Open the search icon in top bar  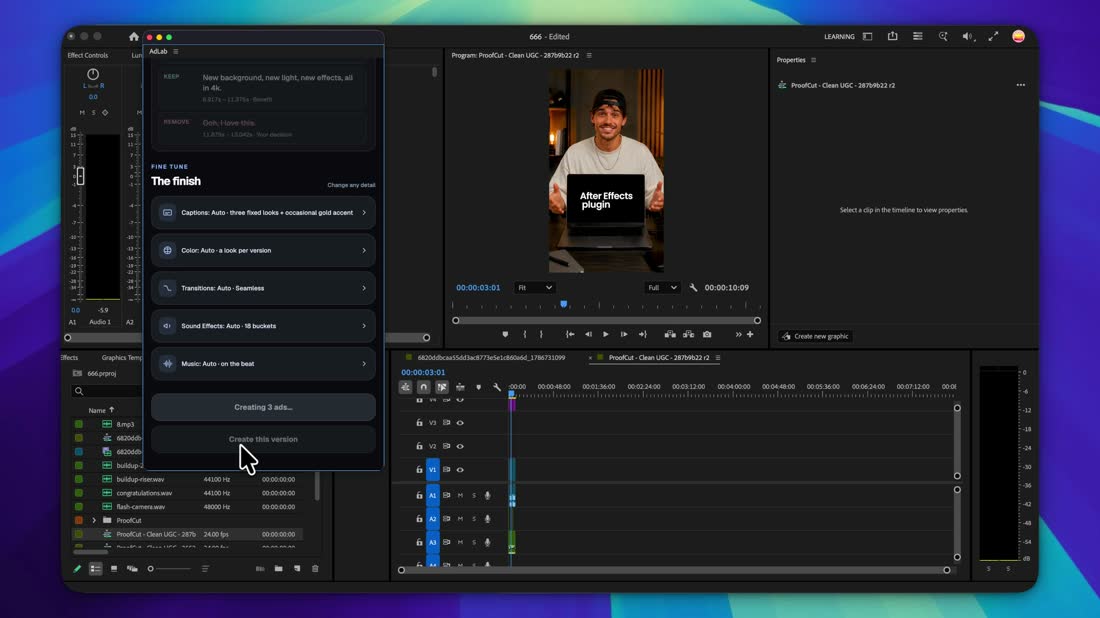943,36
